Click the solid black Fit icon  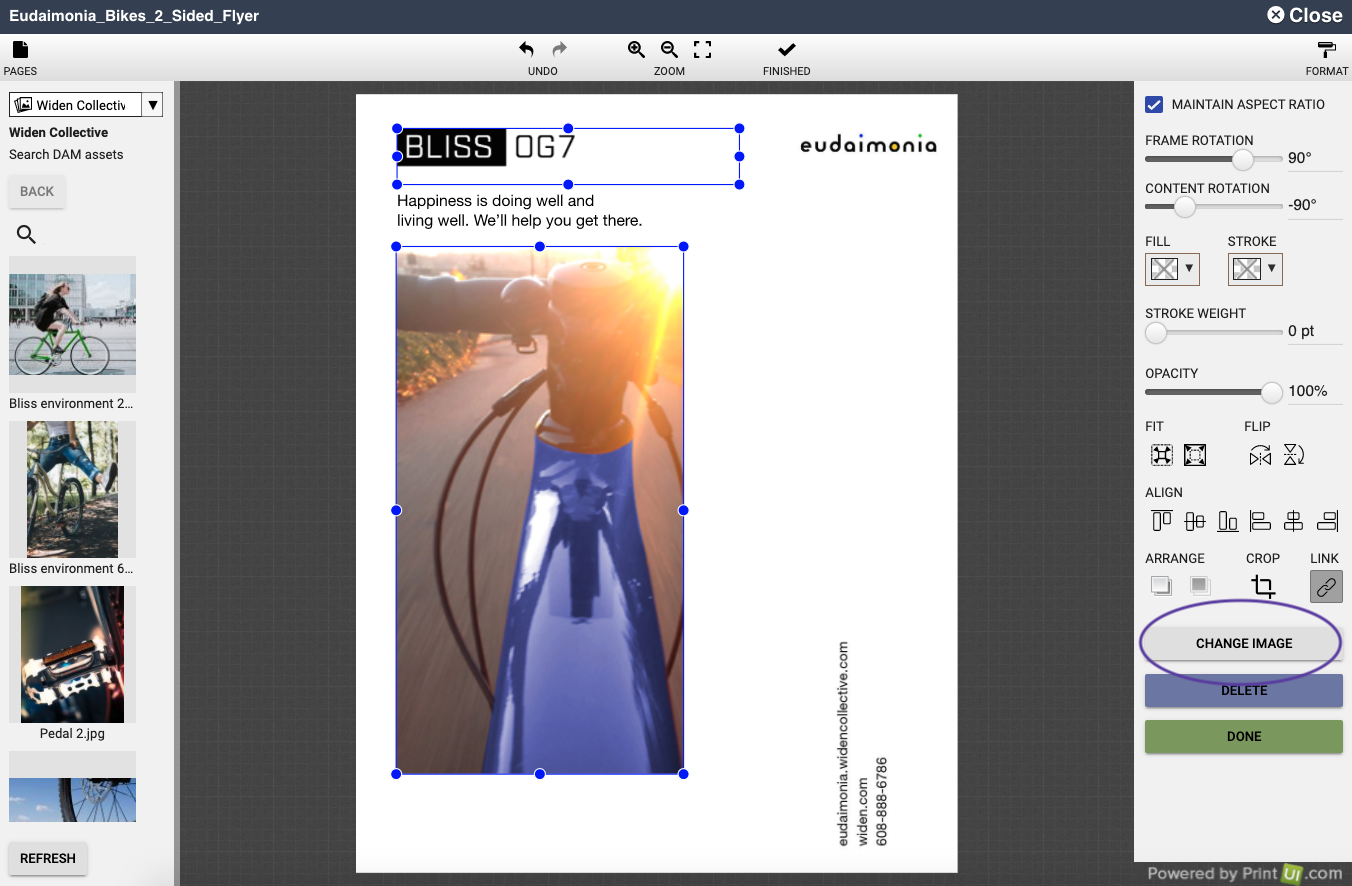1194,456
